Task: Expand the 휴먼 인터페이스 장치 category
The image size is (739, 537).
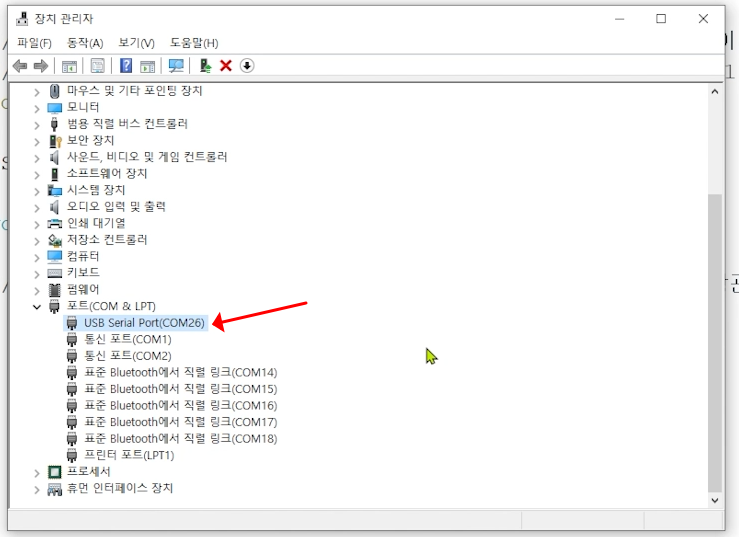Action: point(37,489)
